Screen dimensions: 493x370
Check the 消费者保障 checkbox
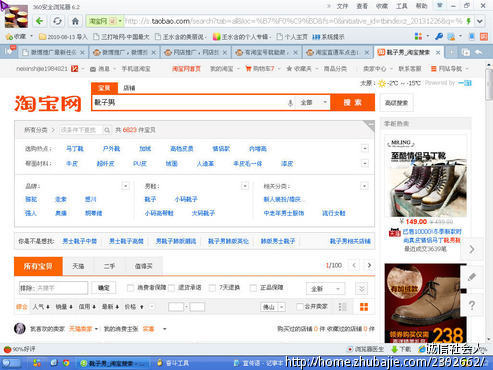click(x=130, y=288)
